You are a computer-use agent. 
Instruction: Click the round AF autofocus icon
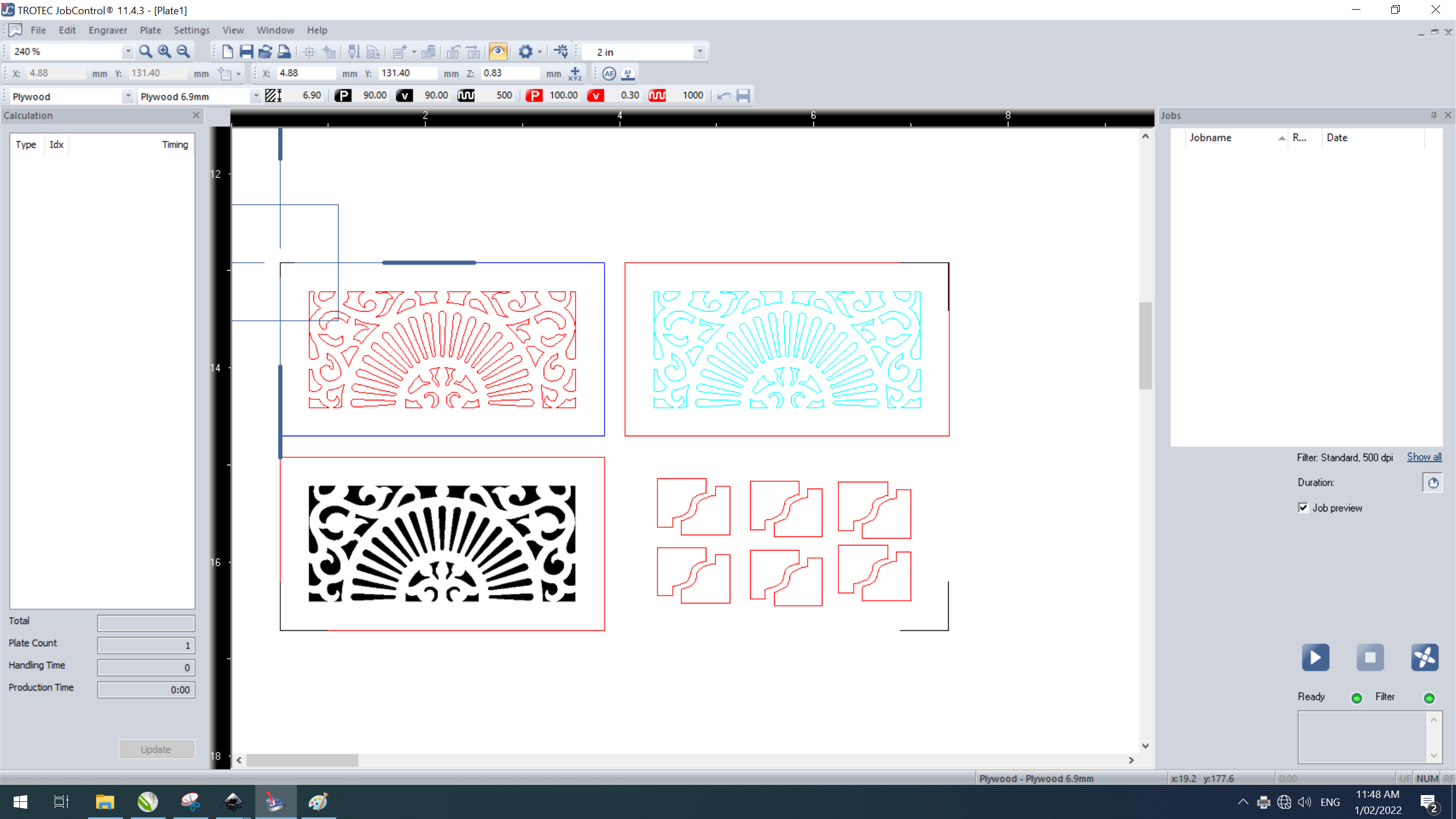coord(609,73)
